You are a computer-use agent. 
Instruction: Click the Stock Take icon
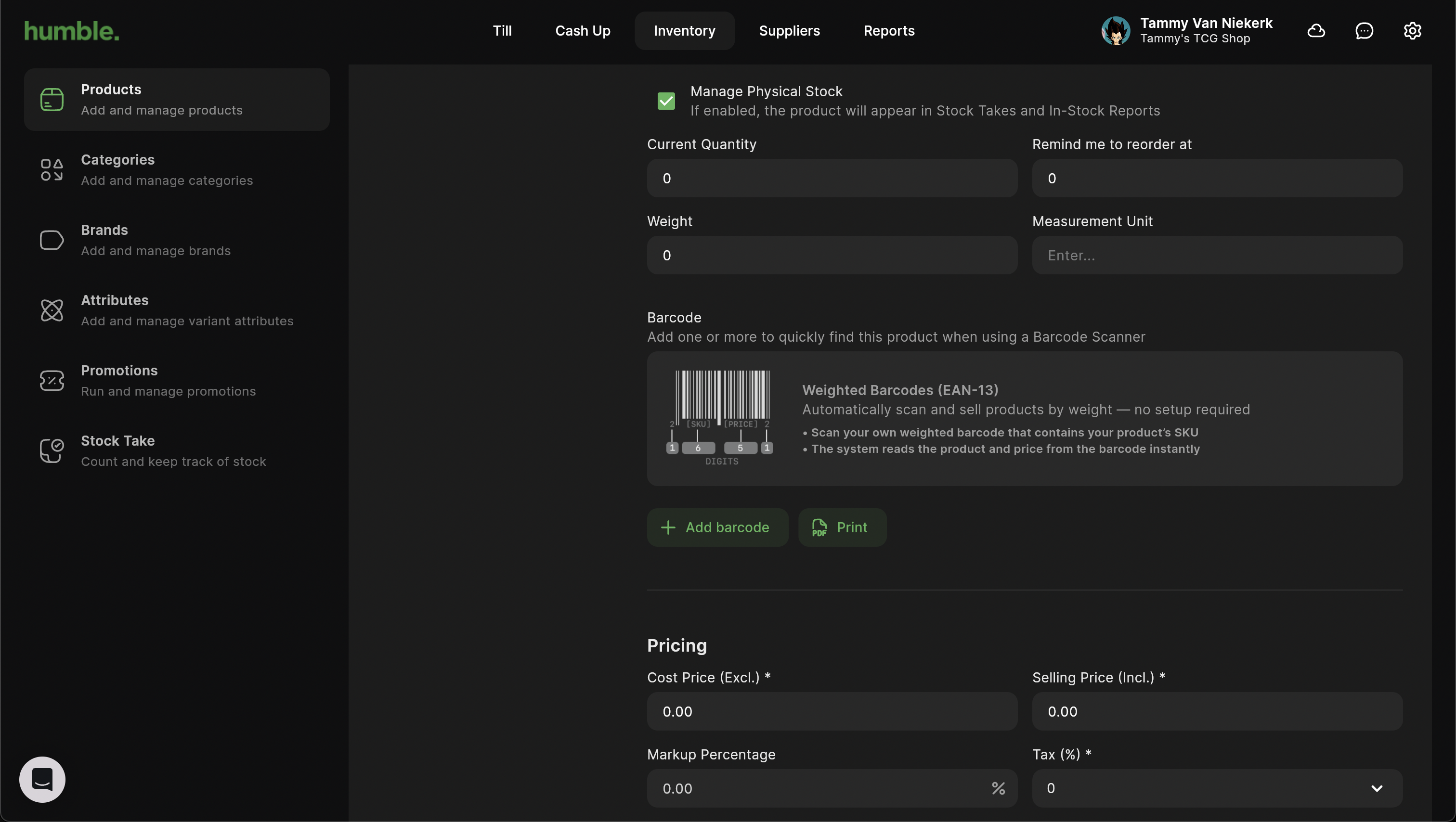pos(52,450)
